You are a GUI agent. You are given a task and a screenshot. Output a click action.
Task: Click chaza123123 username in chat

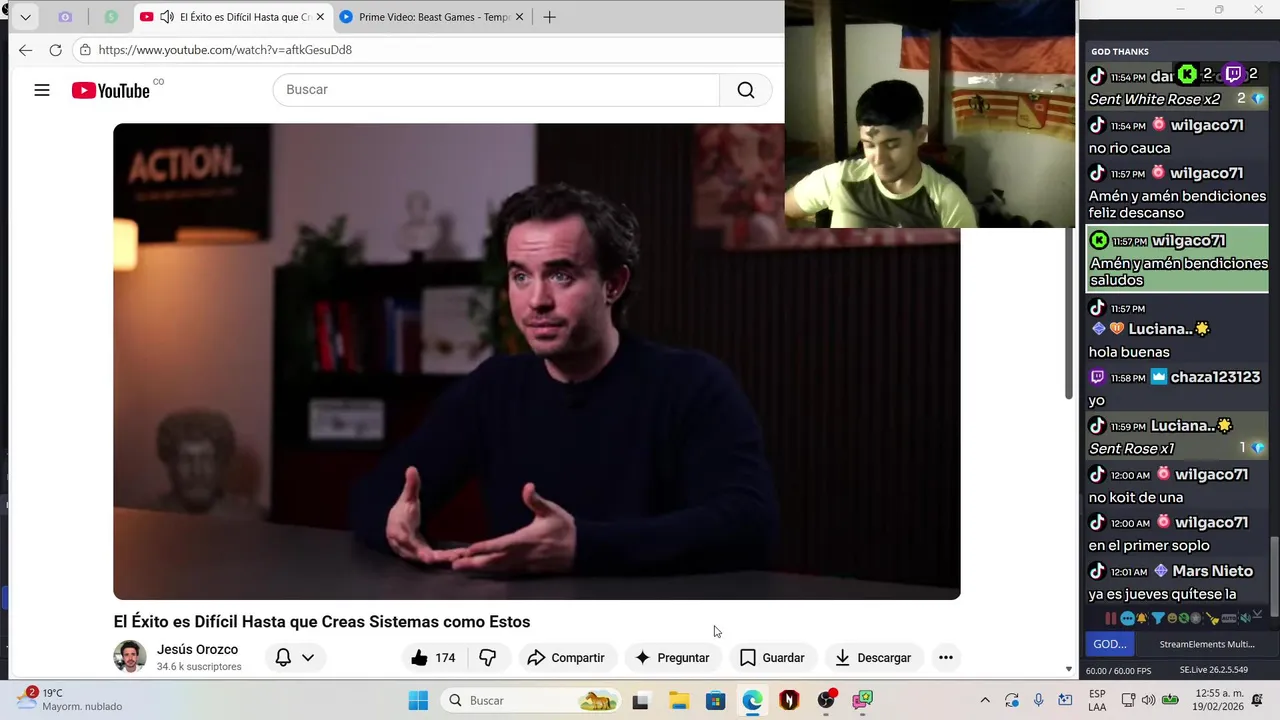click(1215, 377)
